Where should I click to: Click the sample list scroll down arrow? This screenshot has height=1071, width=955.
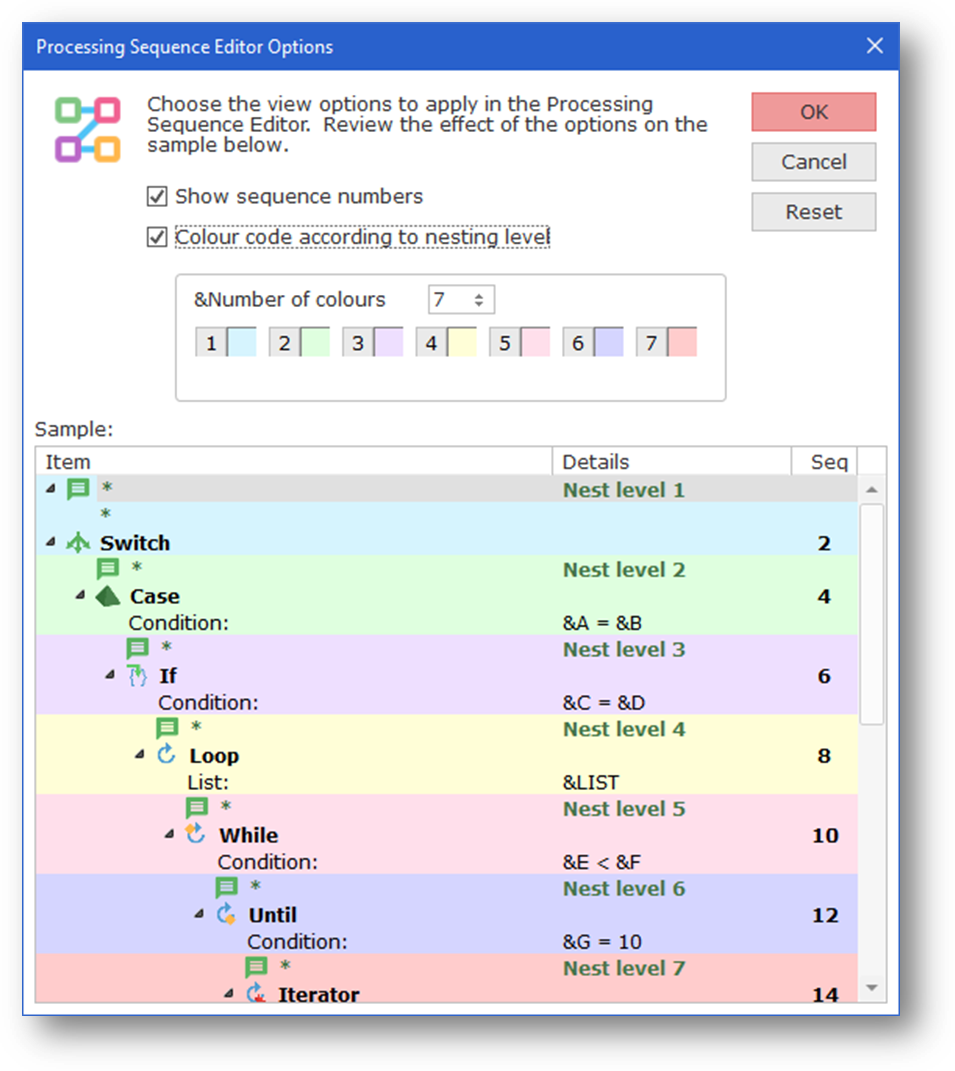872,988
